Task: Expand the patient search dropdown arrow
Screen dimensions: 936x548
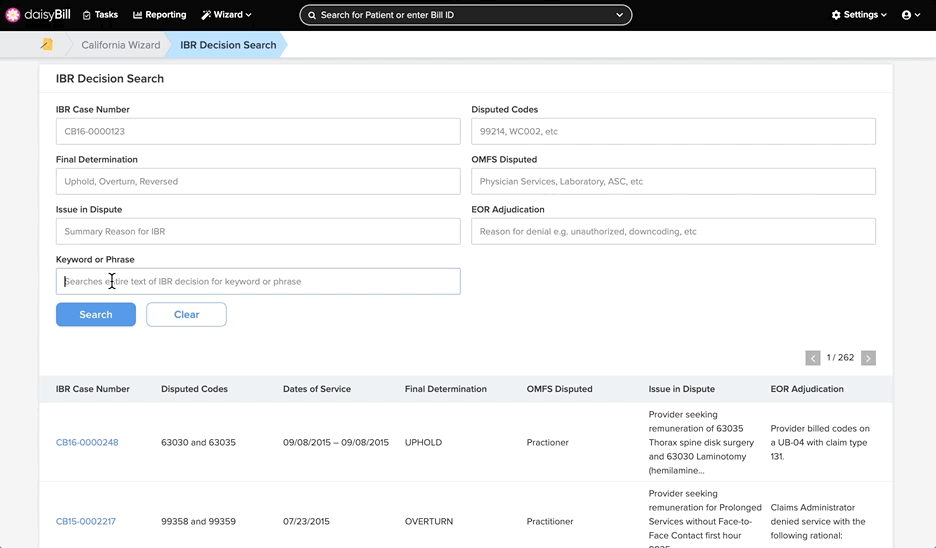Action: (620, 15)
